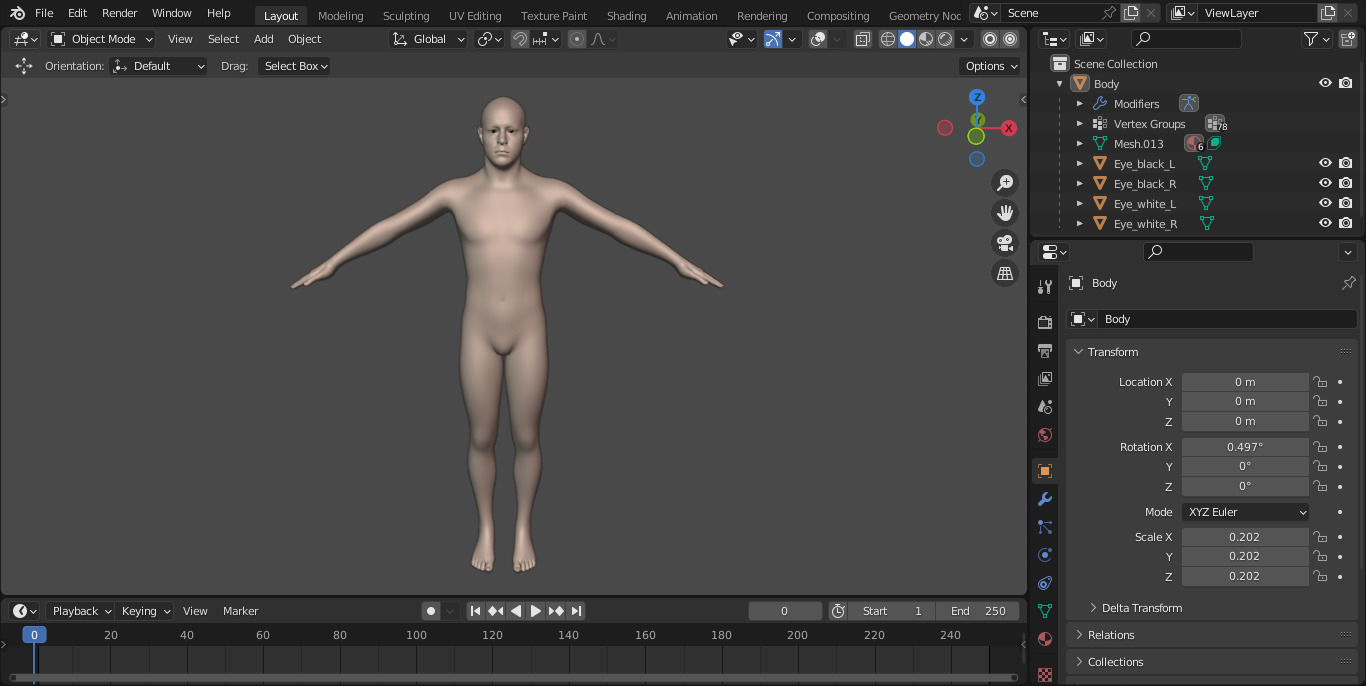The height and width of the screenshot is (686, 1366).
Task: Hide Eye_black_R in viewport
Action: coord(1325,183)
